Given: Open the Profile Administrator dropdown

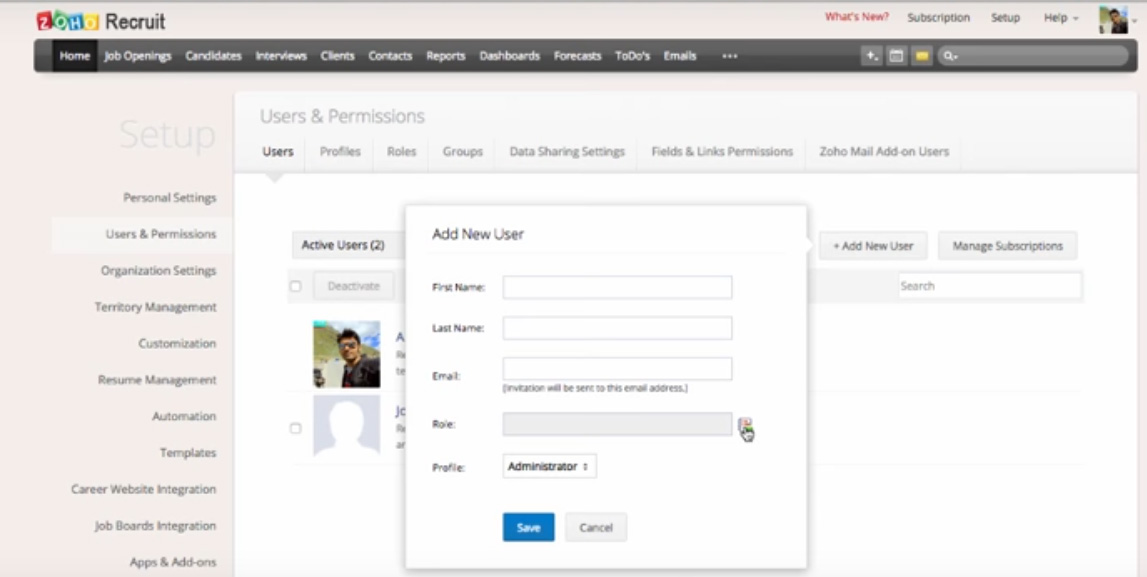Looking at the screenshot, I should point(549,466).
